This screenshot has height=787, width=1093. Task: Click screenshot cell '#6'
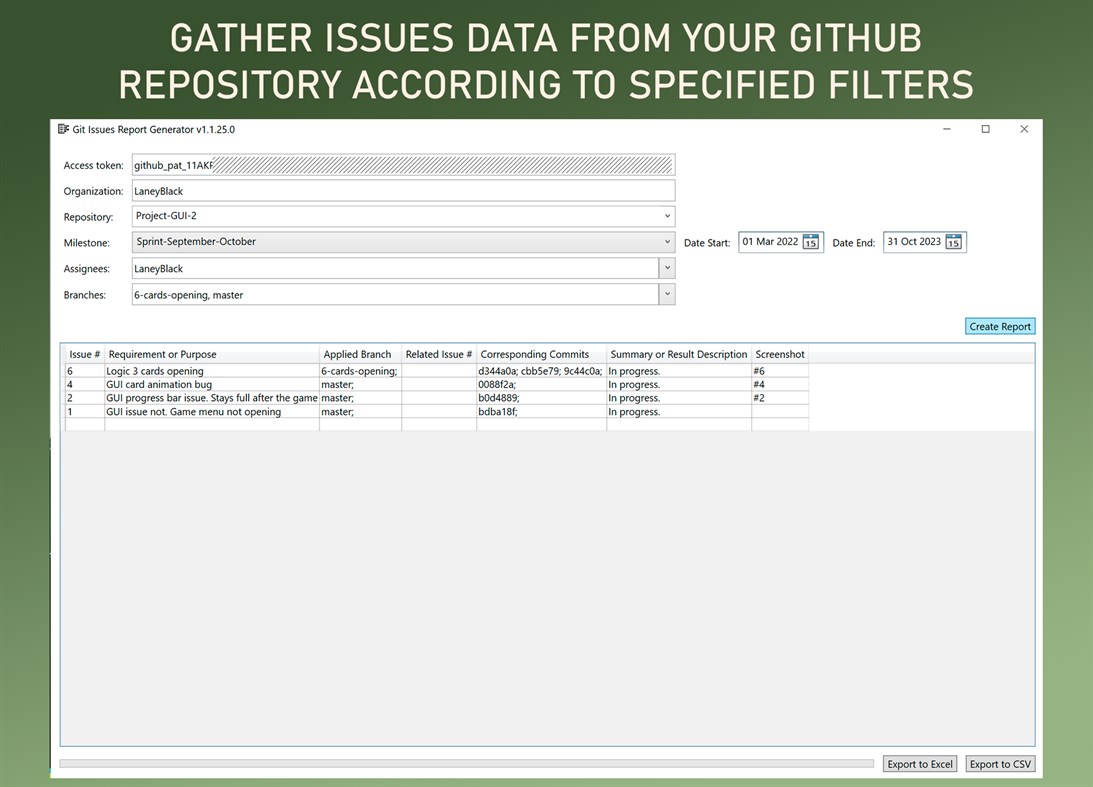(780, 371)
